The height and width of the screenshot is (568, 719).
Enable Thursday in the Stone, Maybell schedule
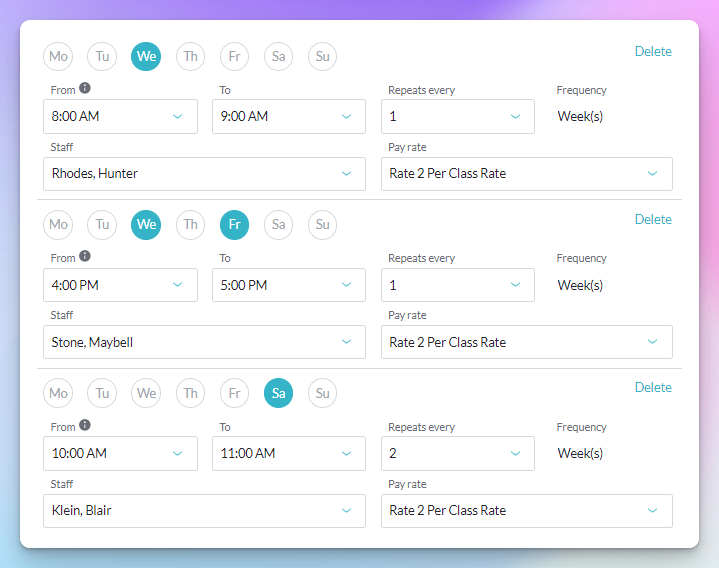(x=190, y=225)
